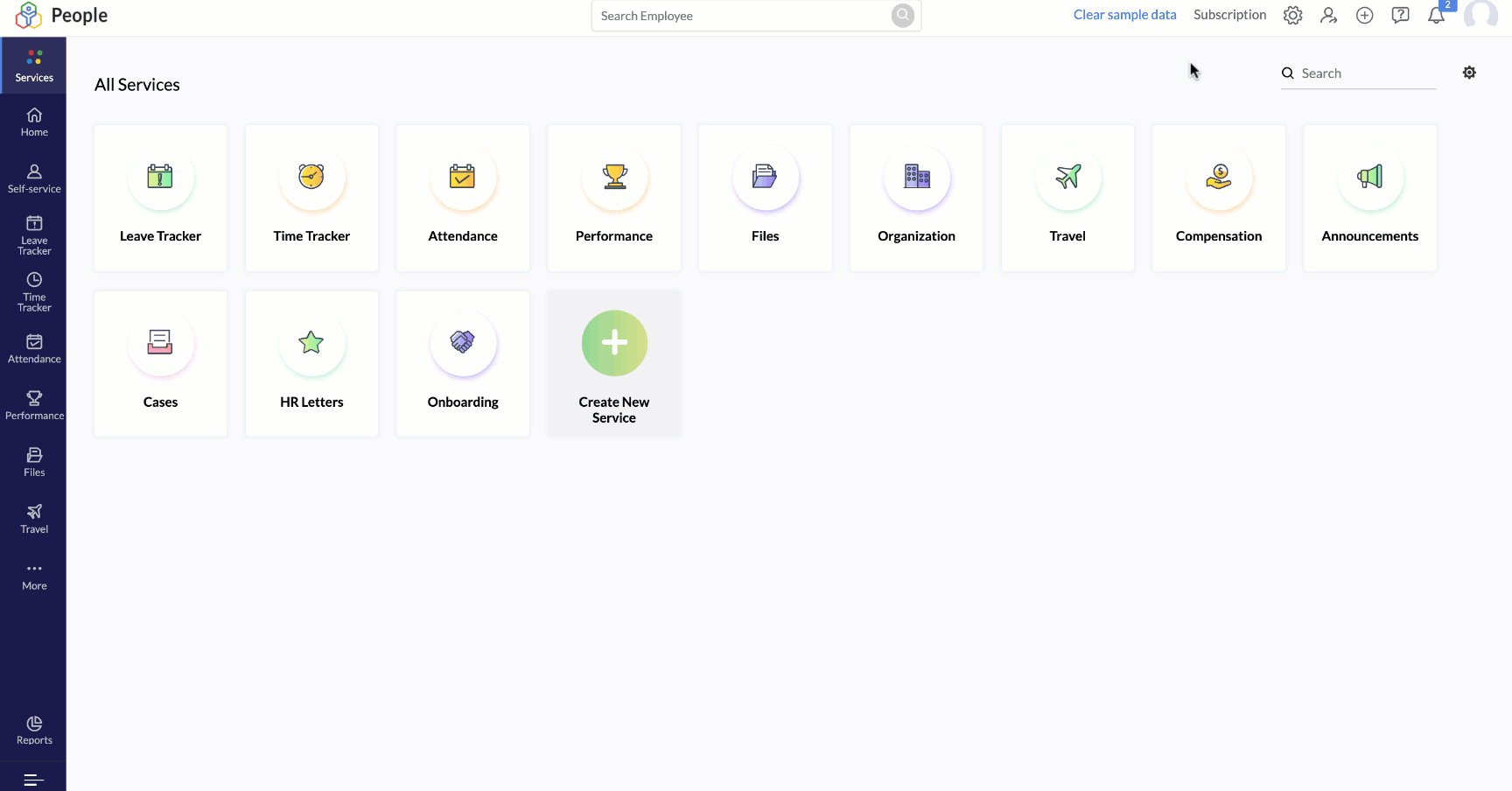Open the help question-mark icon
The image size is (1512, 791).
pos(1400,15)
